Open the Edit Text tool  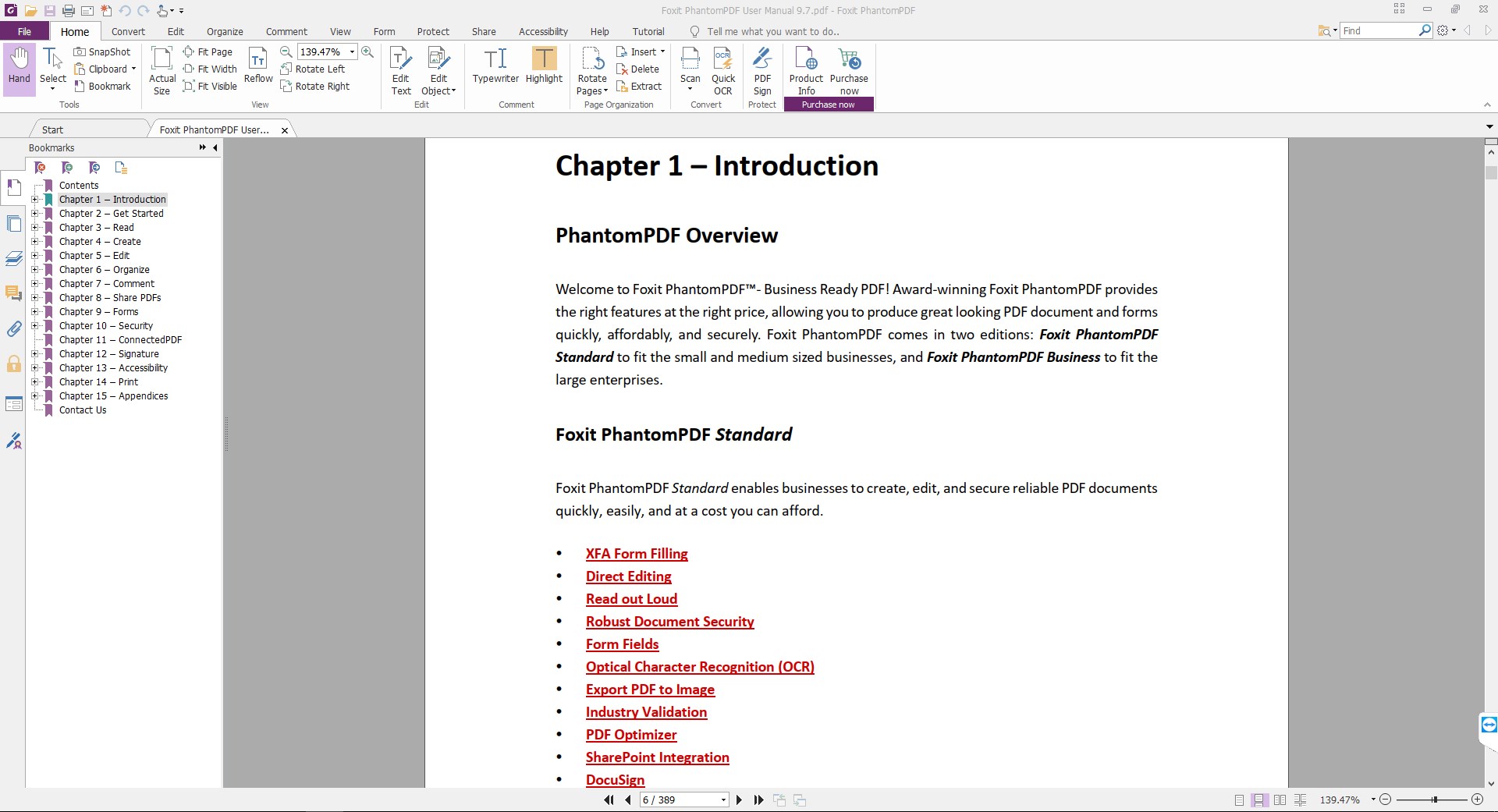click(x=400, y=69)
